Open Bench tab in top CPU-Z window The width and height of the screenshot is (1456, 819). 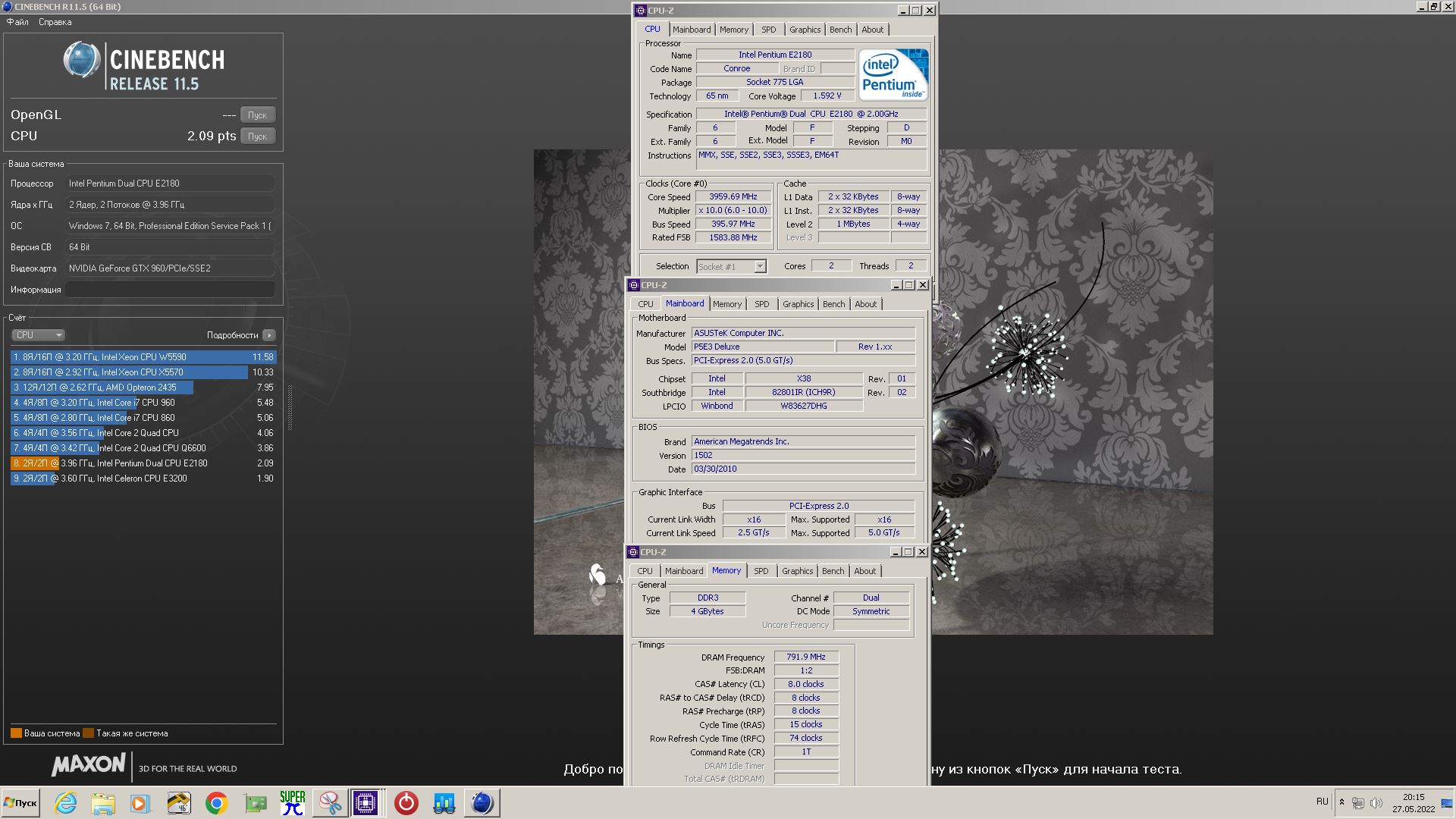pyautogui.click(x=840, y=30)
